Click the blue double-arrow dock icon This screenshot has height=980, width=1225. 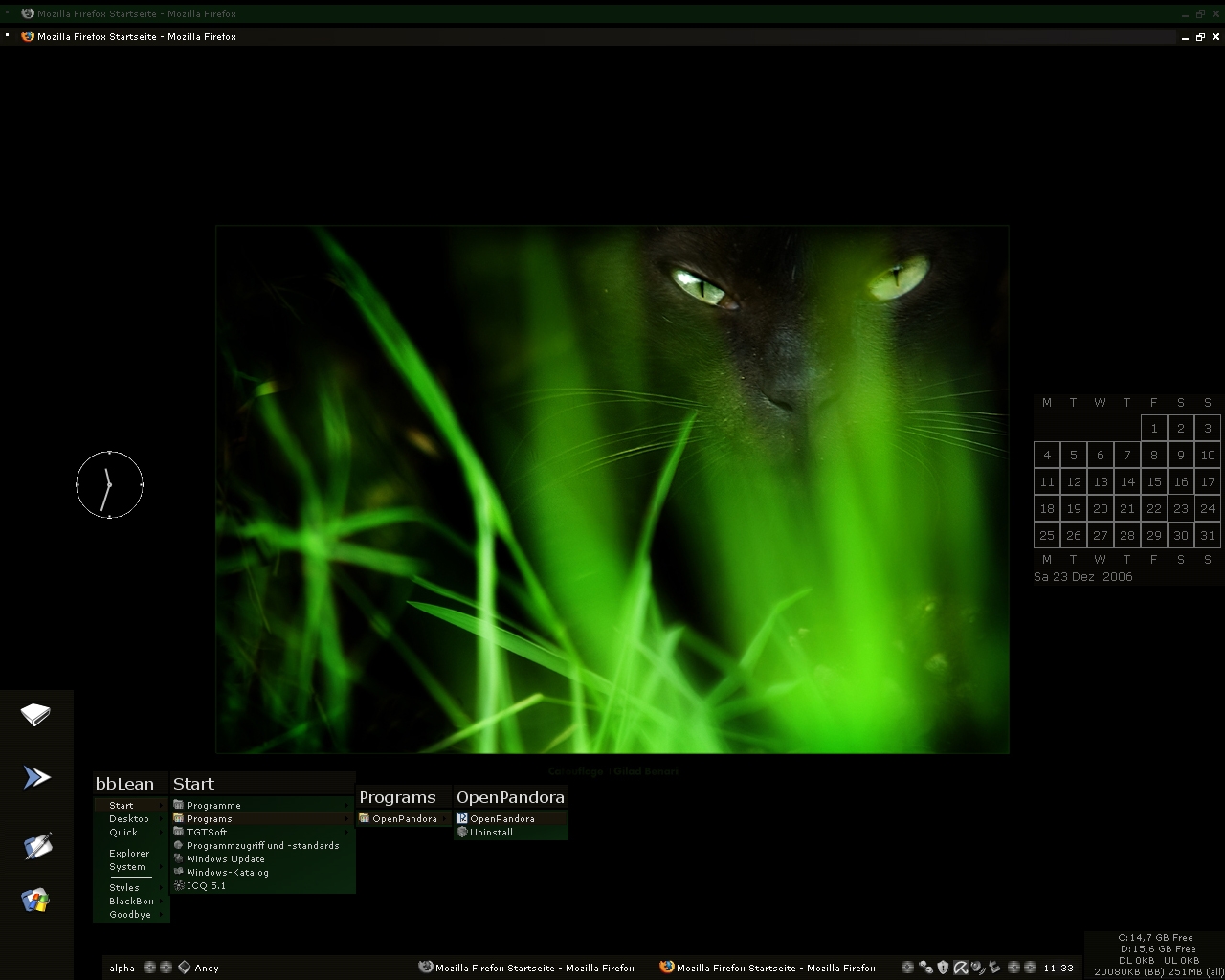point(36,777)
